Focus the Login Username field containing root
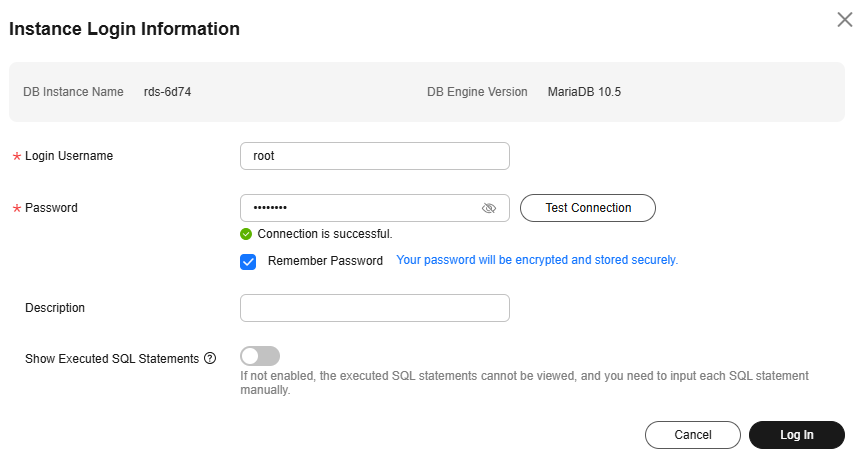 pyautogui.click(x=374, y=156)
